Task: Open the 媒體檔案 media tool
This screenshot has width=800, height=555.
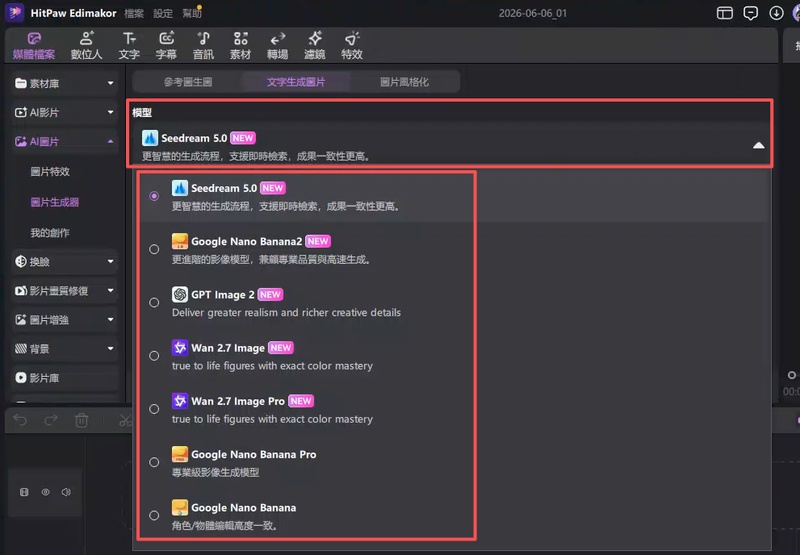Action: pyautogui.click(x=34, y=45)
